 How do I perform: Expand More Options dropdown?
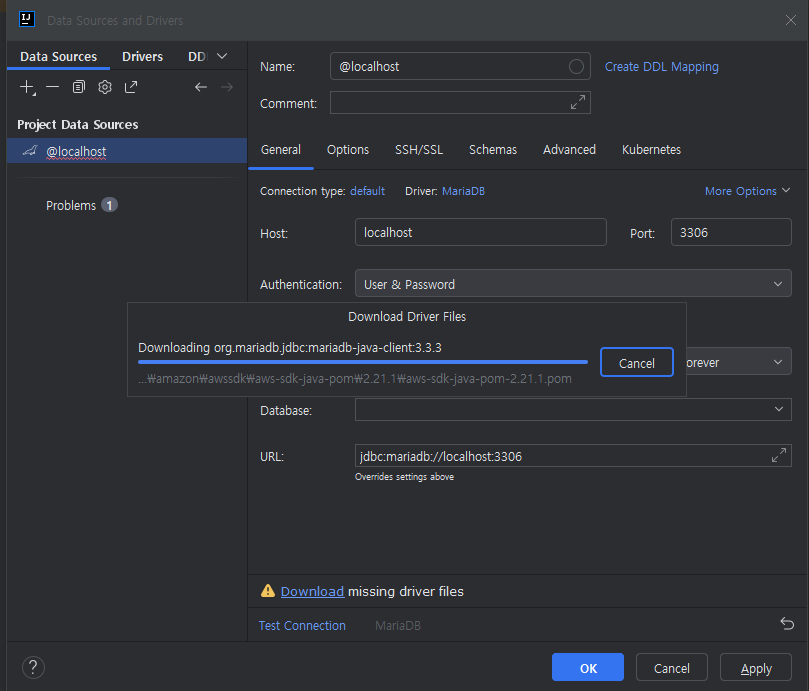click(748, 191)
